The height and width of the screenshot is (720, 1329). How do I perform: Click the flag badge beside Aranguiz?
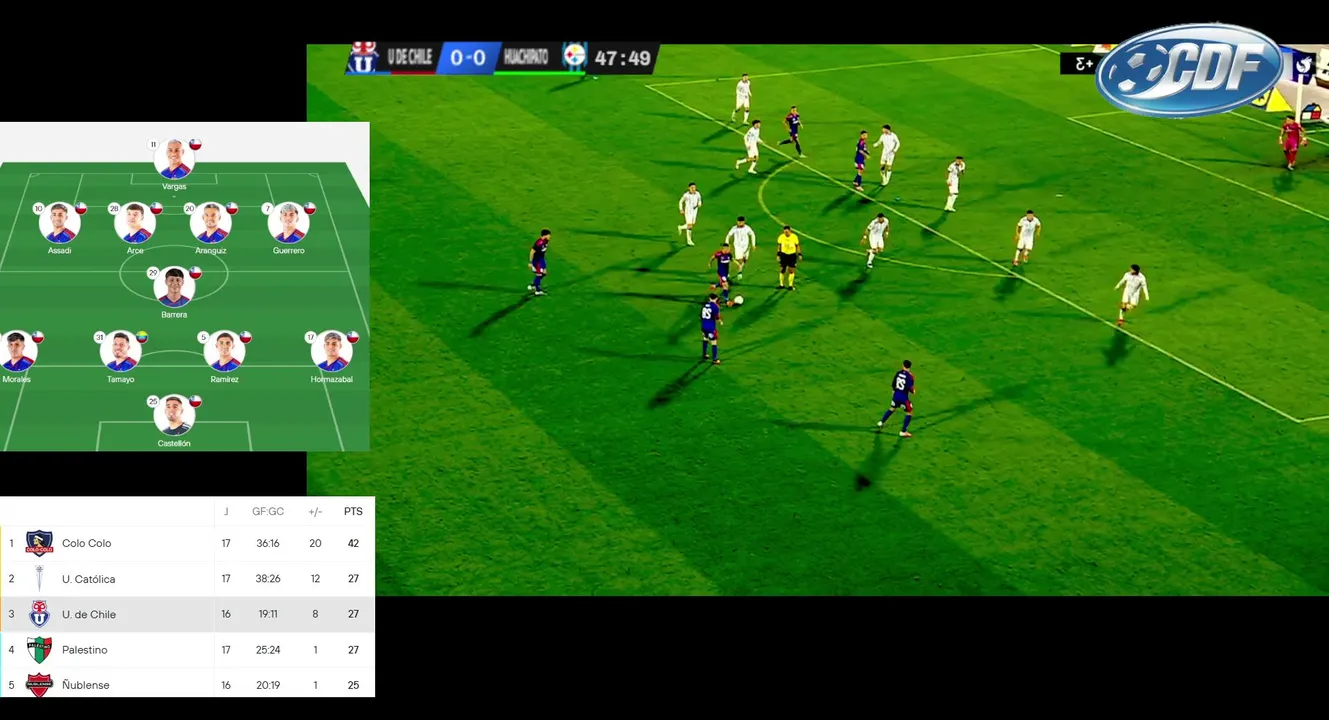(x=232, y=208)
